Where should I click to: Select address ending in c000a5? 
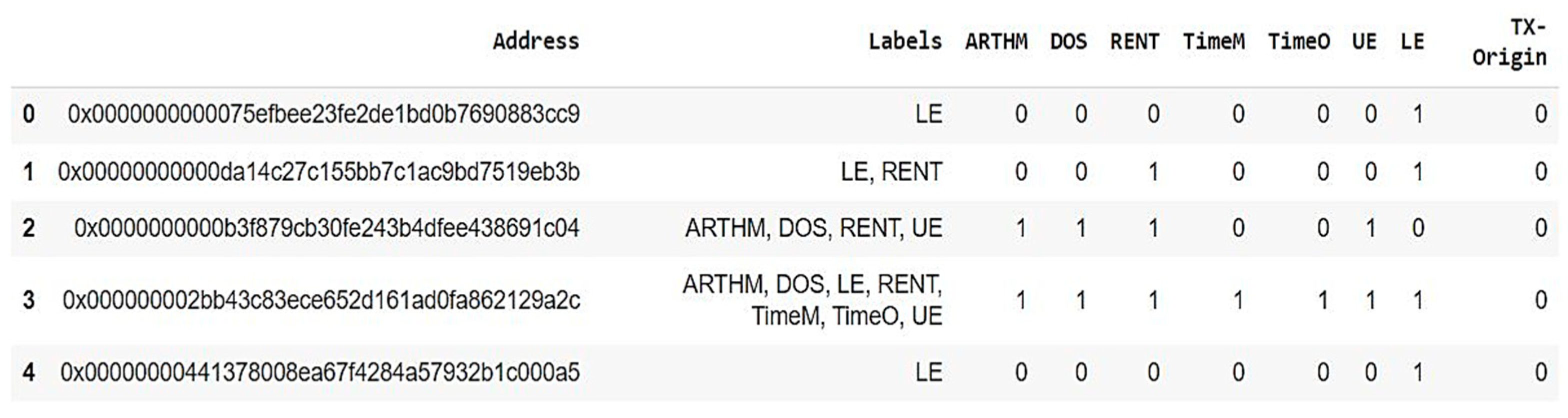click(x=319, y=372)
